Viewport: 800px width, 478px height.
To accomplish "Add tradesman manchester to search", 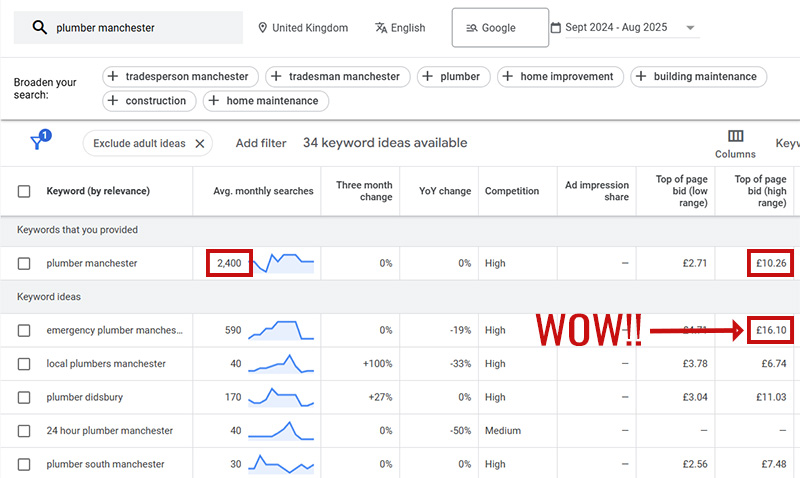I will click(x=338, y=77).
